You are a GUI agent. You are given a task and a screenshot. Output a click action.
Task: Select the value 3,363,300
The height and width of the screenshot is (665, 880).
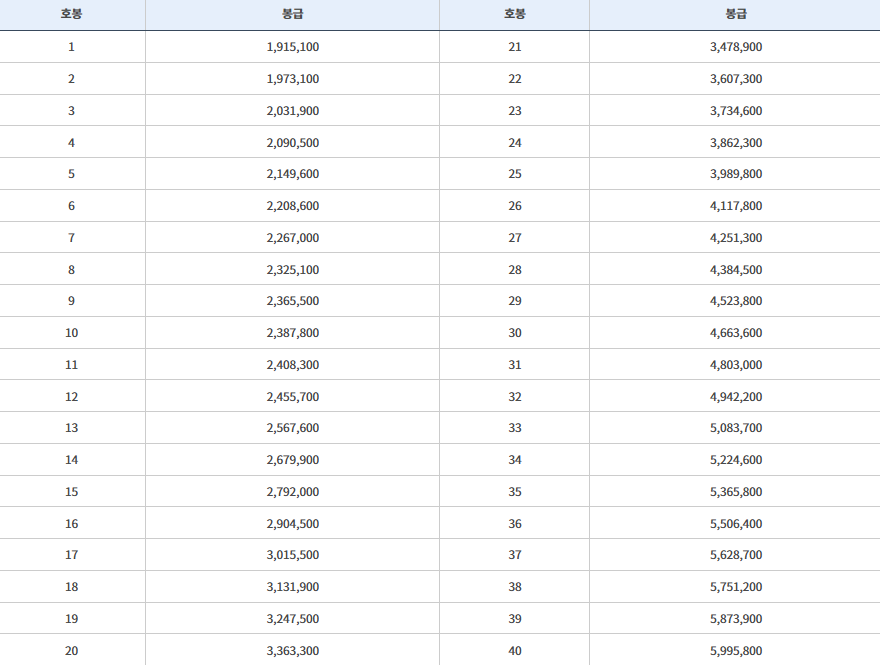(x=292, y=651)
